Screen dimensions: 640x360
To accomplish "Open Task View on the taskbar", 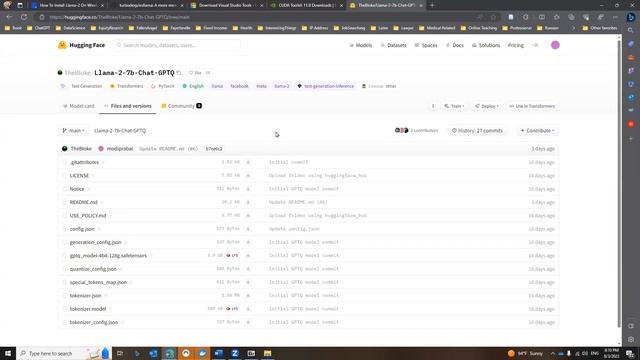I will 120,353.
